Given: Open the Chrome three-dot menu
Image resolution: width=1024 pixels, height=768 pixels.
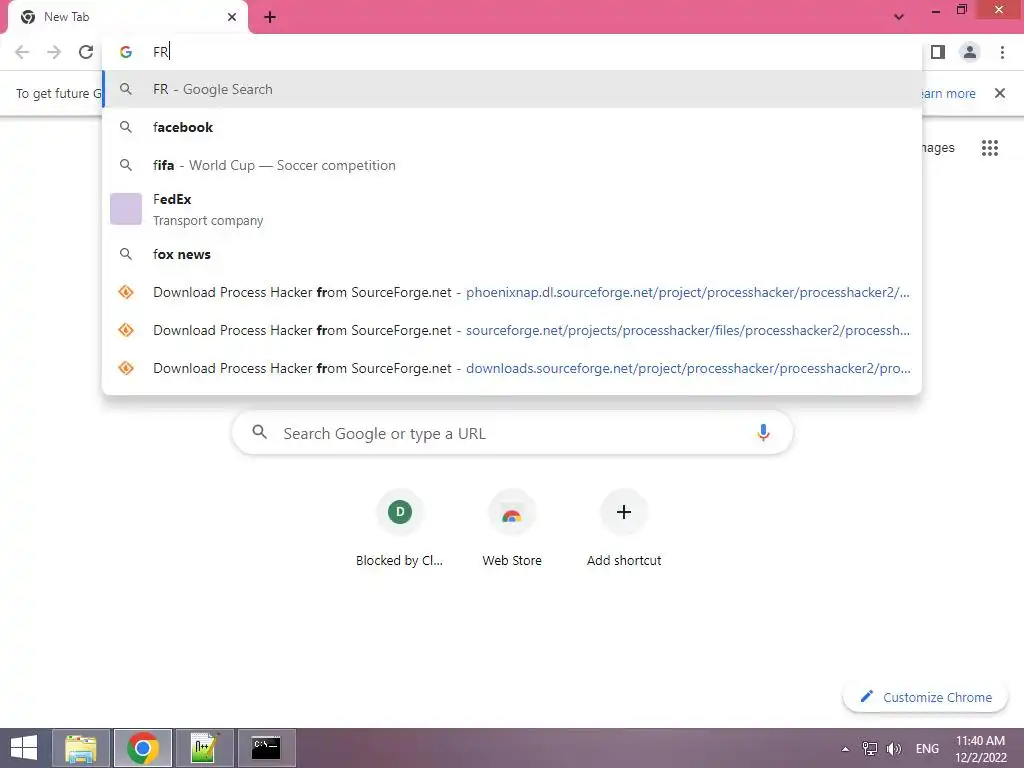Looking at the screenshot, I should tap(1002, 52).
